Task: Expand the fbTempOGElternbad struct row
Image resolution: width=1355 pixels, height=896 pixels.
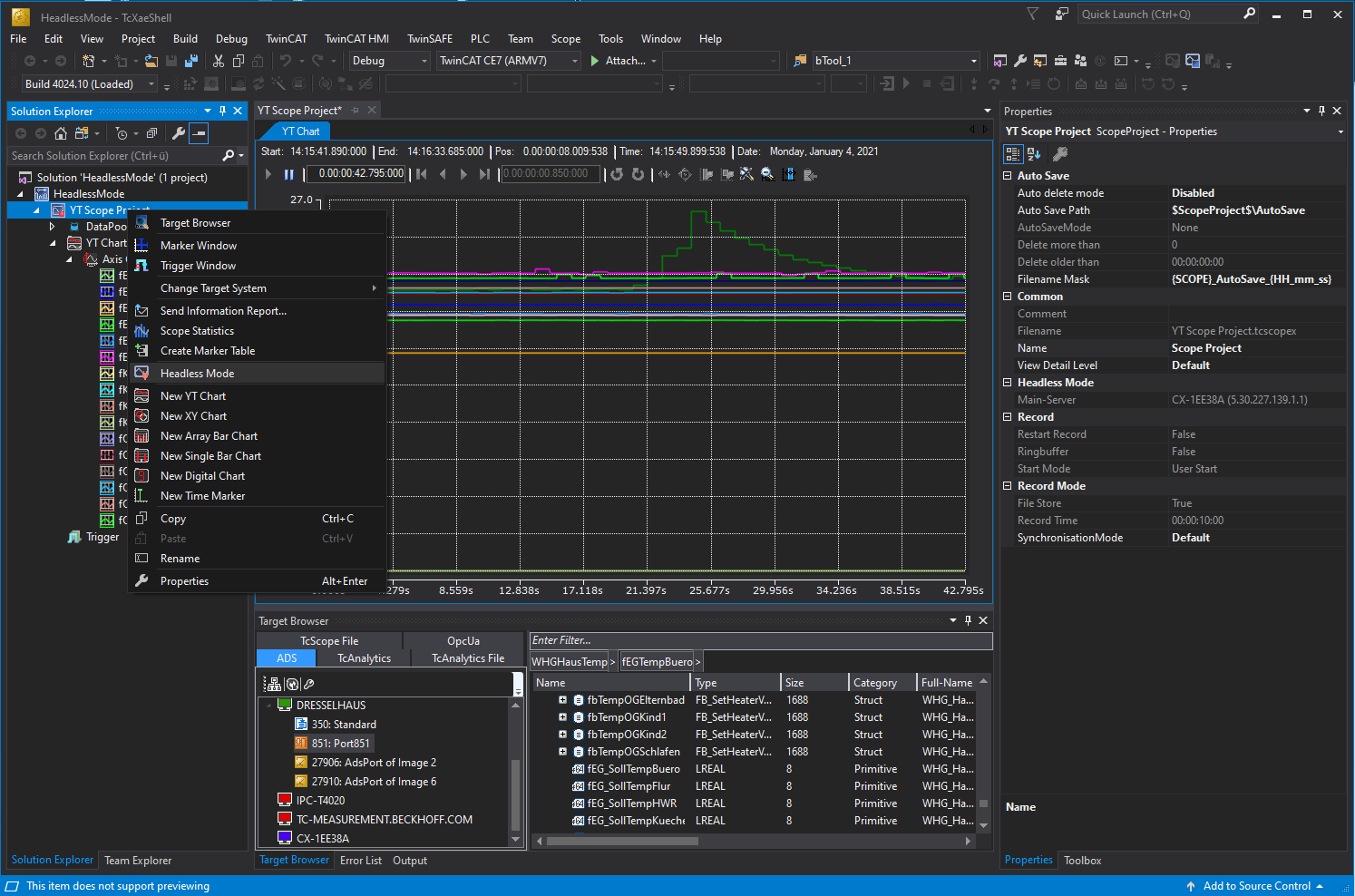Action: (x=562, y=700)
